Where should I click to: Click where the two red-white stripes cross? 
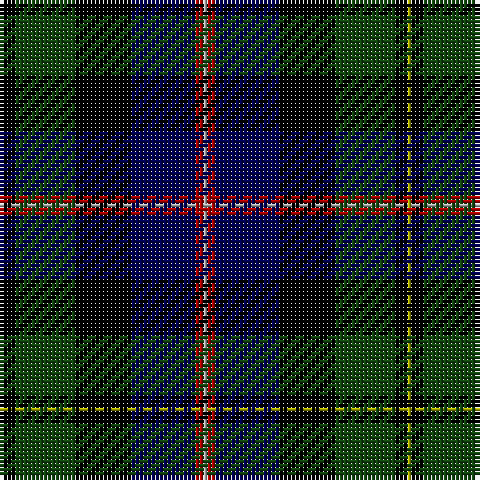click(x=205, y=205)
